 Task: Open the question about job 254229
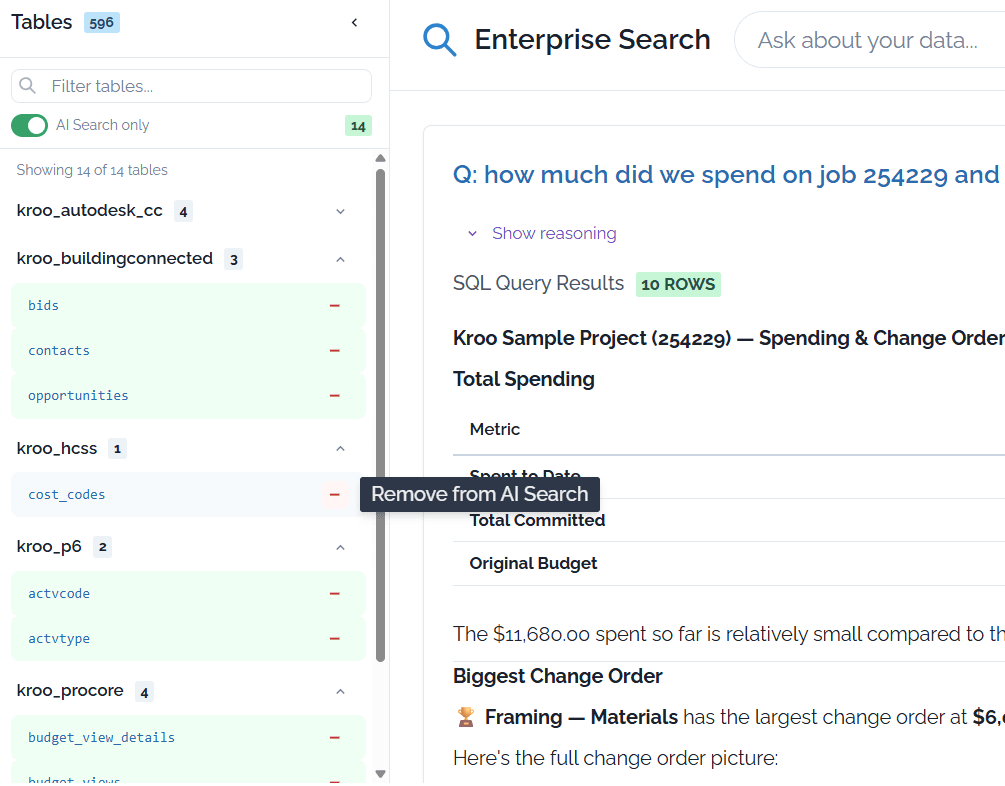coord(726,175)
